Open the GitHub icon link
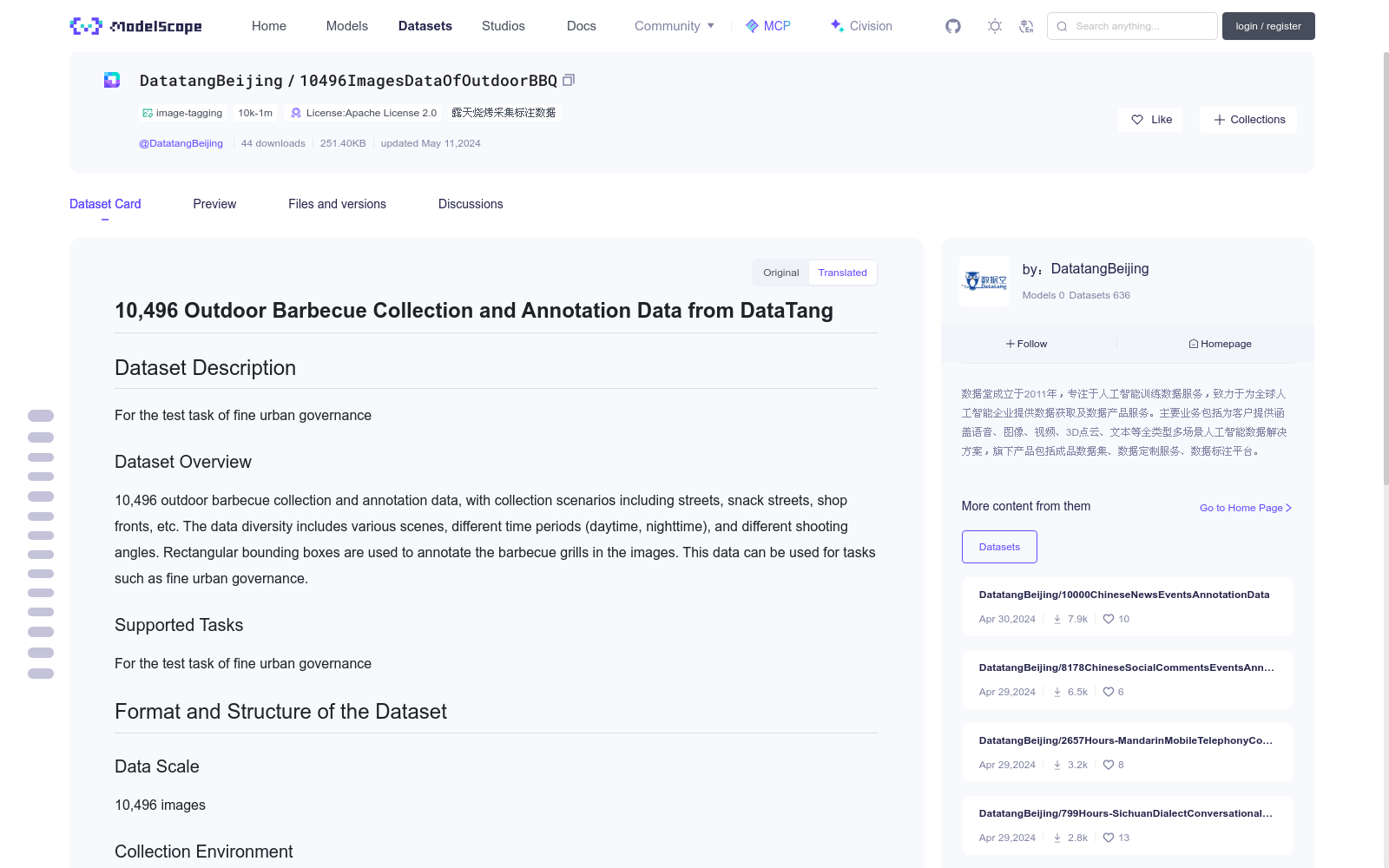The width and height of the screenshot is (1389, 868). pos(953,26)
